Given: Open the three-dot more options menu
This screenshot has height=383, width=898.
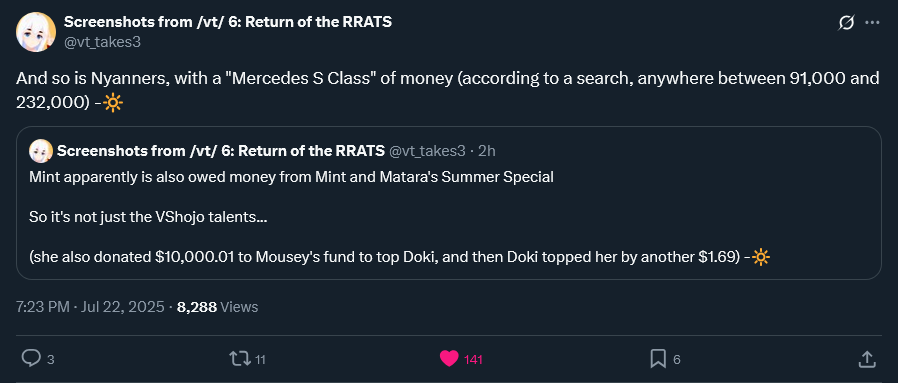Looking at the screenshot, I should click(872, 23).
